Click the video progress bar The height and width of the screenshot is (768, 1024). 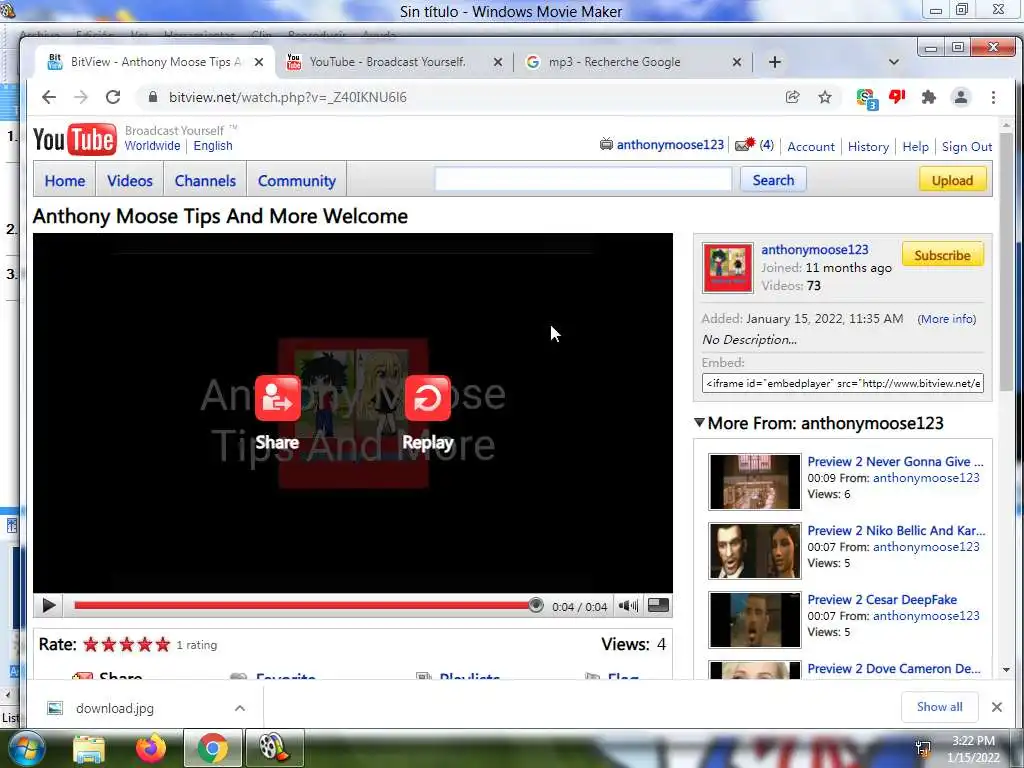[x=304, y=605]
